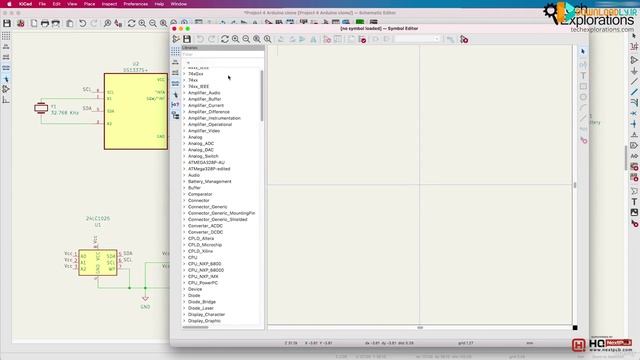Switch units to millimeters in Symbol Editor

[175, 83]
